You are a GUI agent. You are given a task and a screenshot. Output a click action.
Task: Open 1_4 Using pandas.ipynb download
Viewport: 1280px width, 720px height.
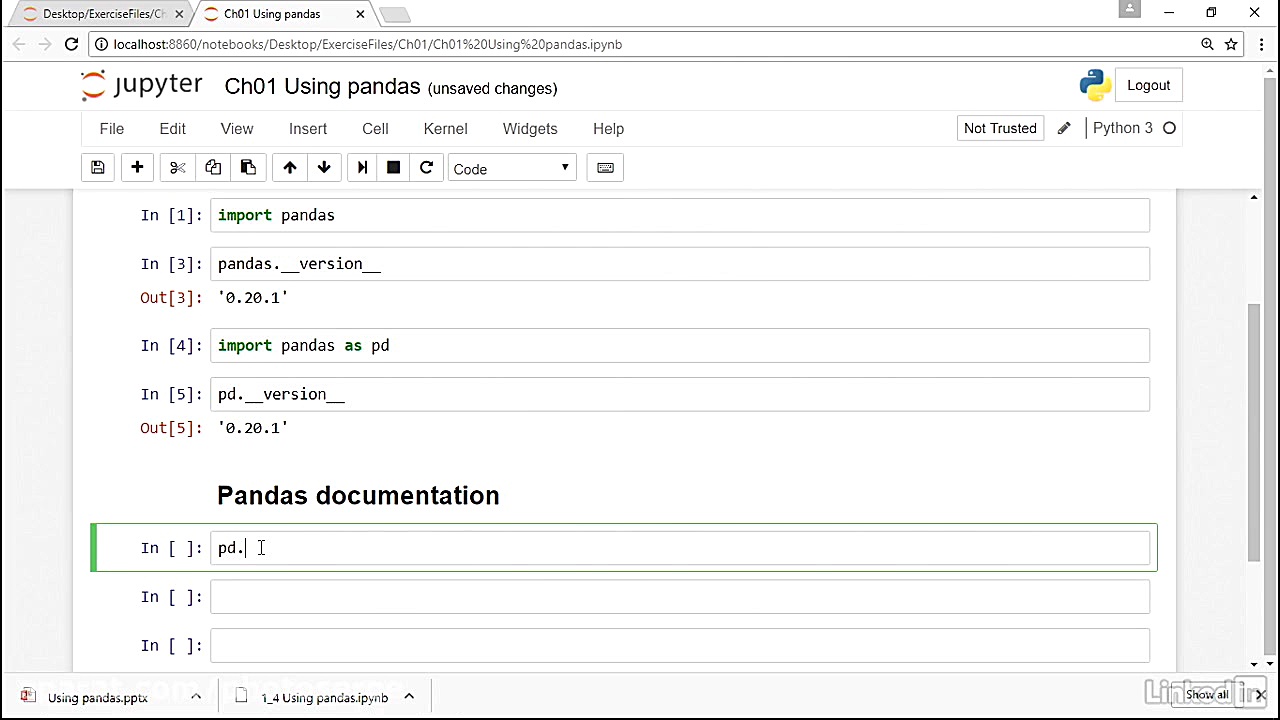(x=324, y=697)
